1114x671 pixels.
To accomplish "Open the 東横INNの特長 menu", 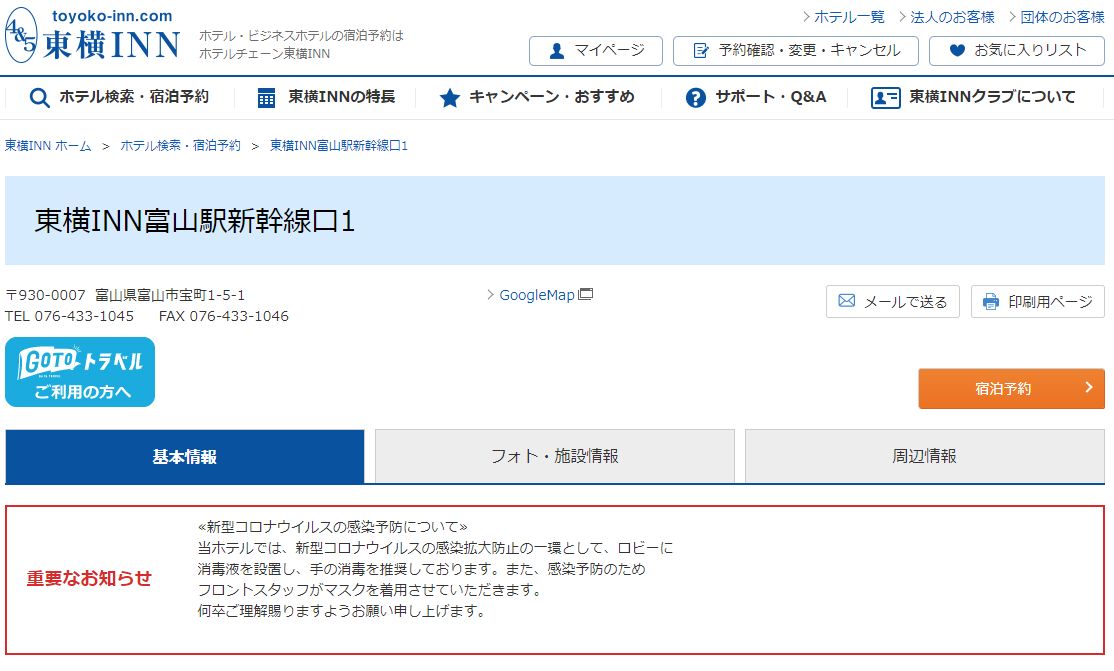I will click(325, 97).
